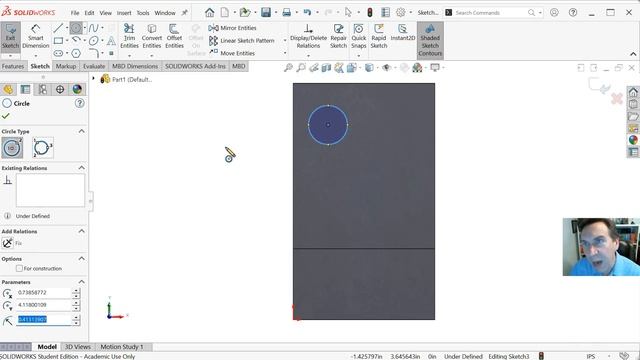Open Circle PropertyManager help
Image resolution: width=640 pixels, height=360 pixels.
80,103
